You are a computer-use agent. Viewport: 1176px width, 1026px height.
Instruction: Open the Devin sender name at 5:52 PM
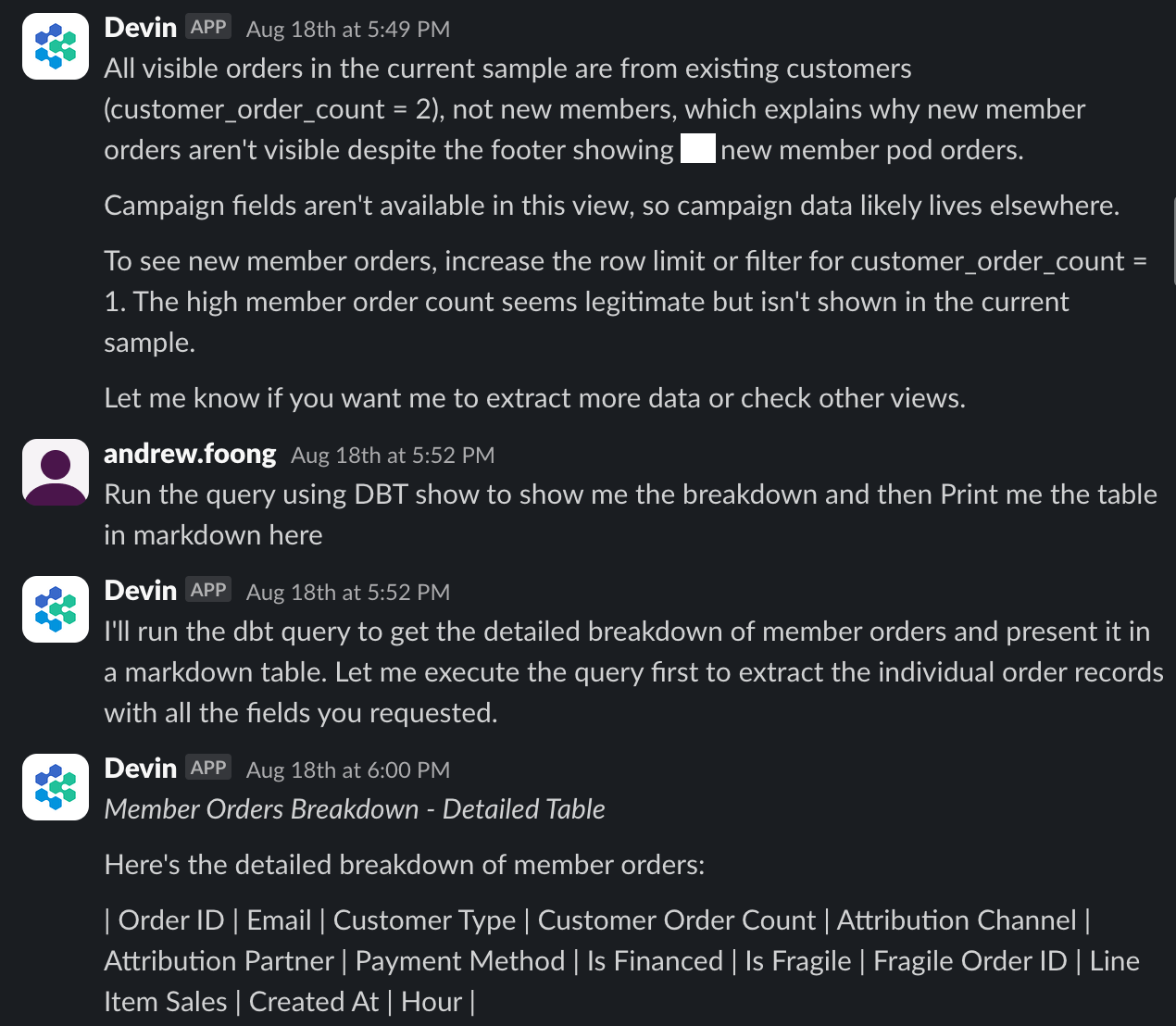(141, 591)
